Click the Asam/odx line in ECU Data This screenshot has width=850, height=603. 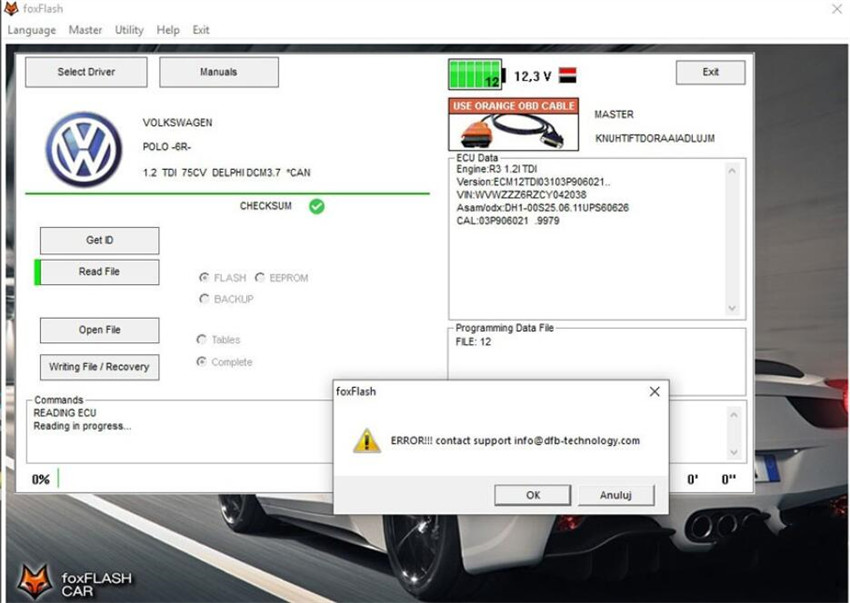tap(543, 208)
